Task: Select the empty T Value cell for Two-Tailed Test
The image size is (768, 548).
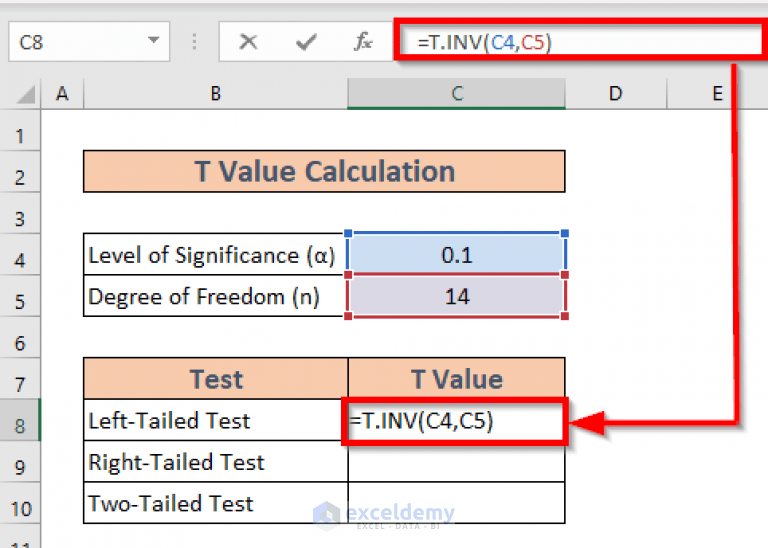Action: 456,503
